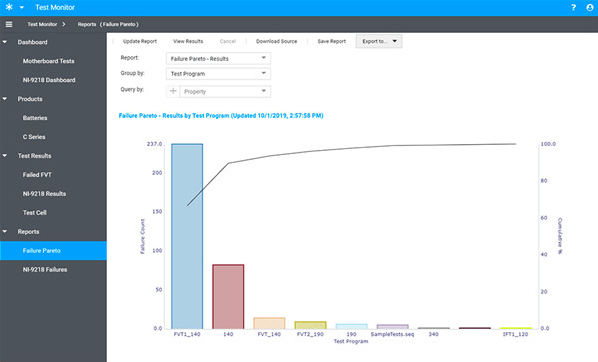Collapse the Products section arrow
598x362 pixels.
5,99
